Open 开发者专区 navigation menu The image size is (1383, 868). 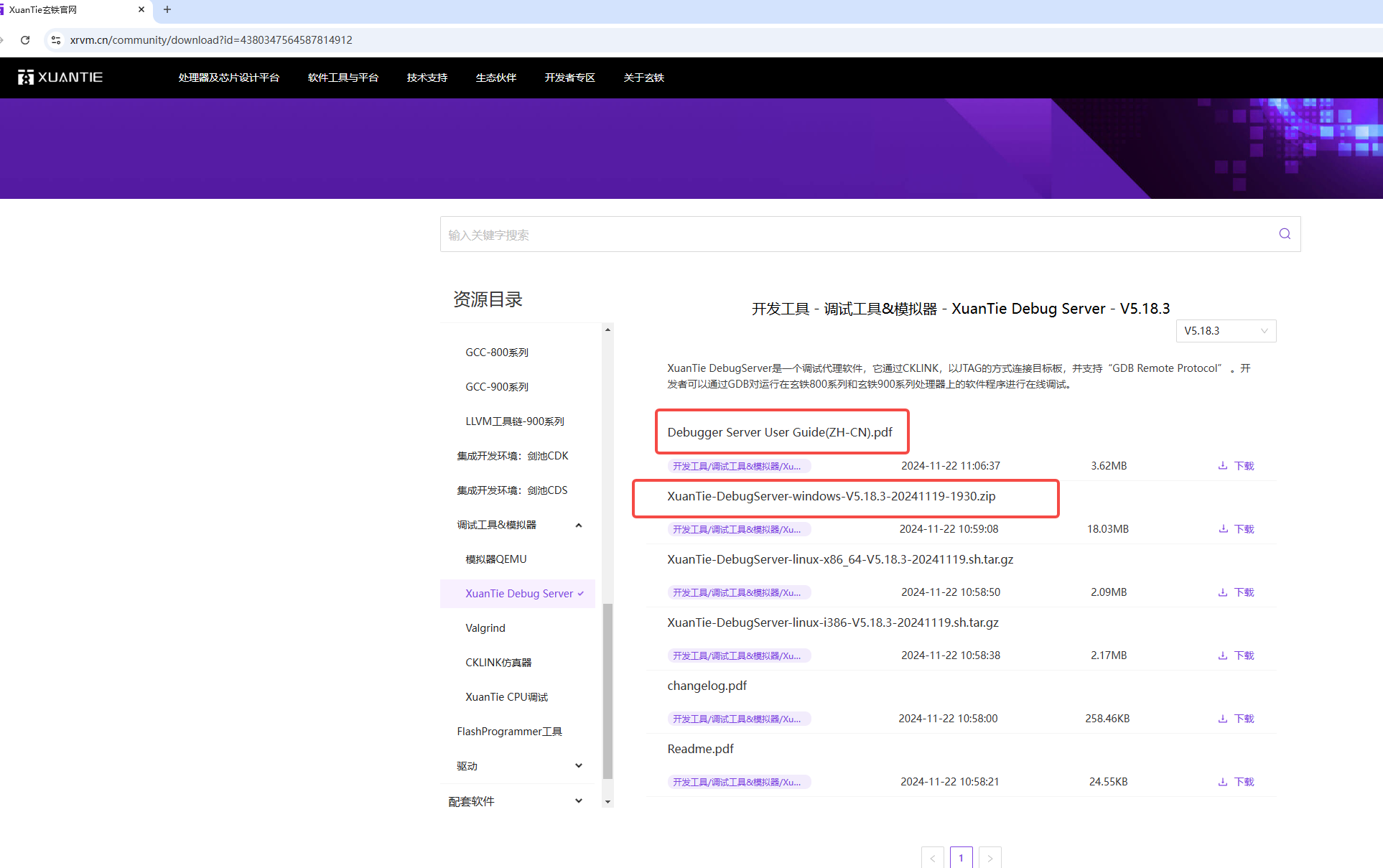[569, 78]
